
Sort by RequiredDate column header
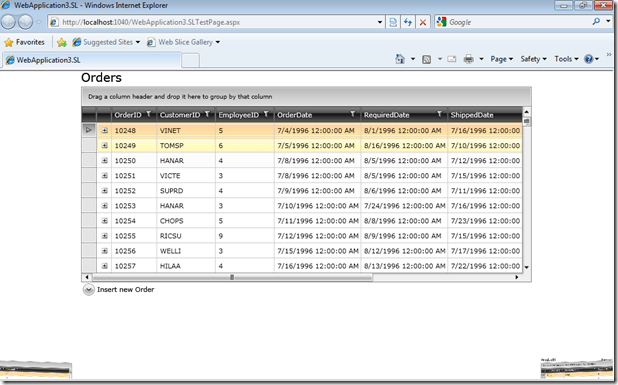[x=386, y=115]
